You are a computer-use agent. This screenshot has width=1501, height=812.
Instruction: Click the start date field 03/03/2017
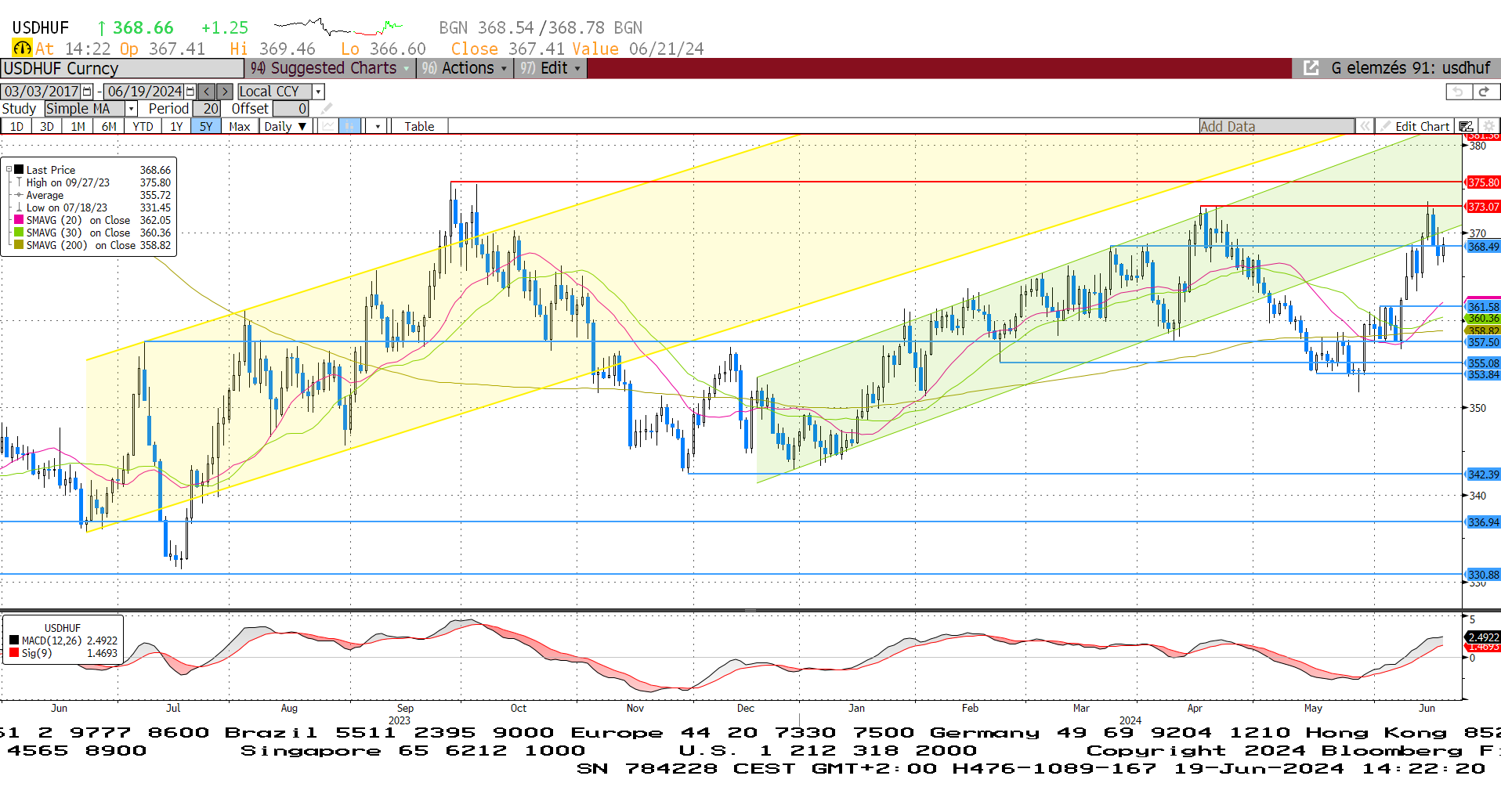click(x=42, y=92)
